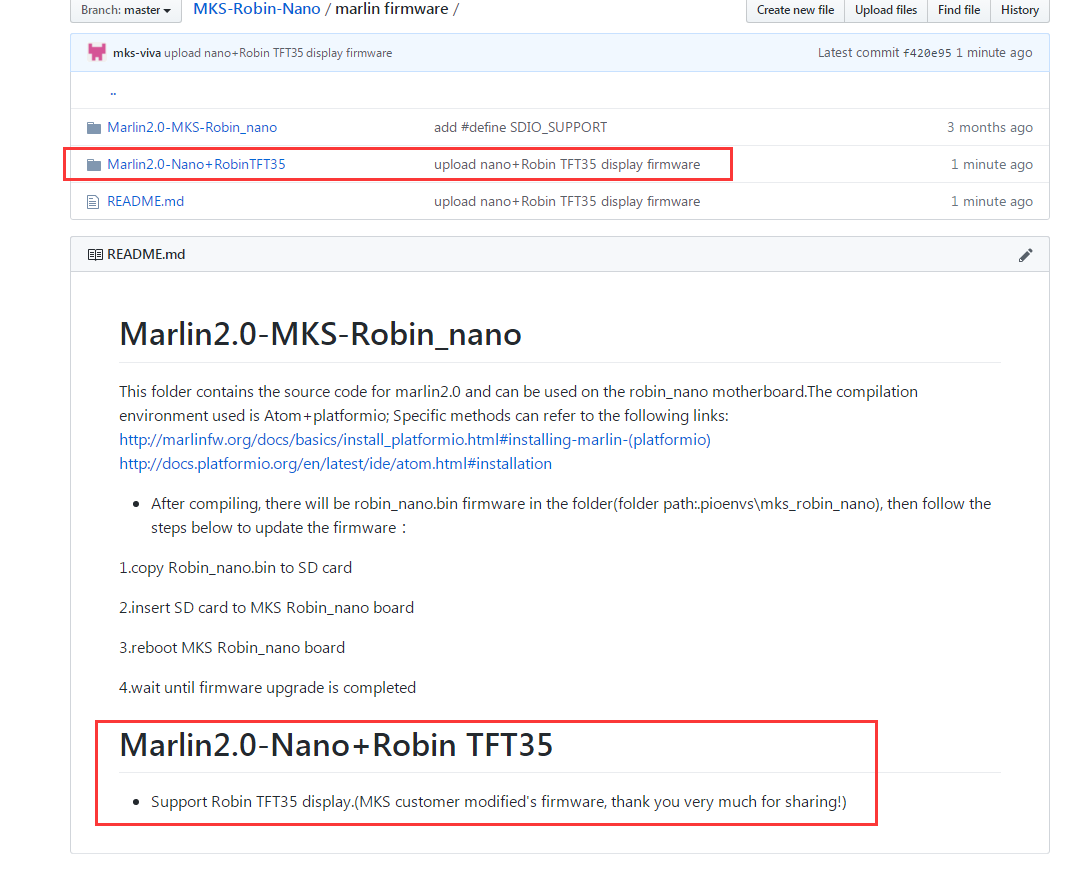1076x880 pixels.
Task: Click the mks-viva username link
Action: (x=135, y=52)
